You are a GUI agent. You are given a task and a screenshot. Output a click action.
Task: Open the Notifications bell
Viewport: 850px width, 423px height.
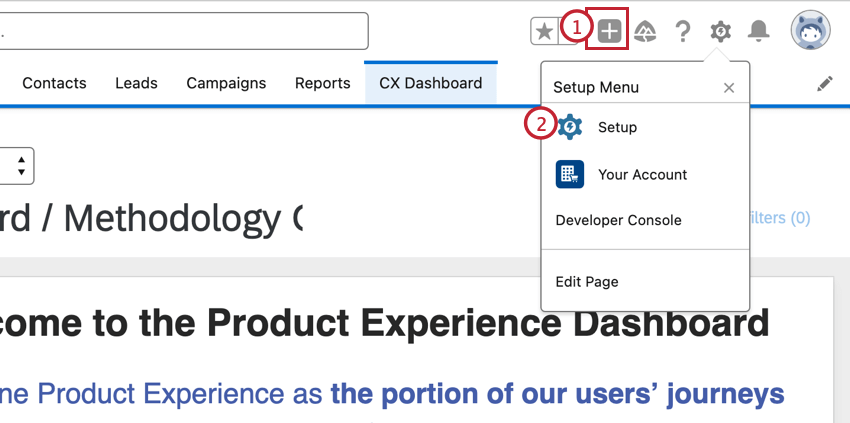tap(759, 32)
